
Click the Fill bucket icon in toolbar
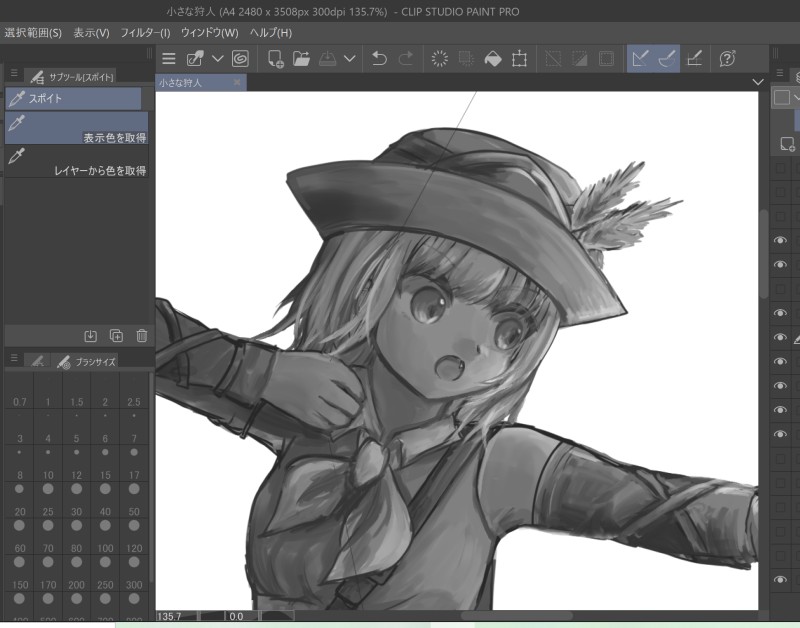(x=492, y=59)
